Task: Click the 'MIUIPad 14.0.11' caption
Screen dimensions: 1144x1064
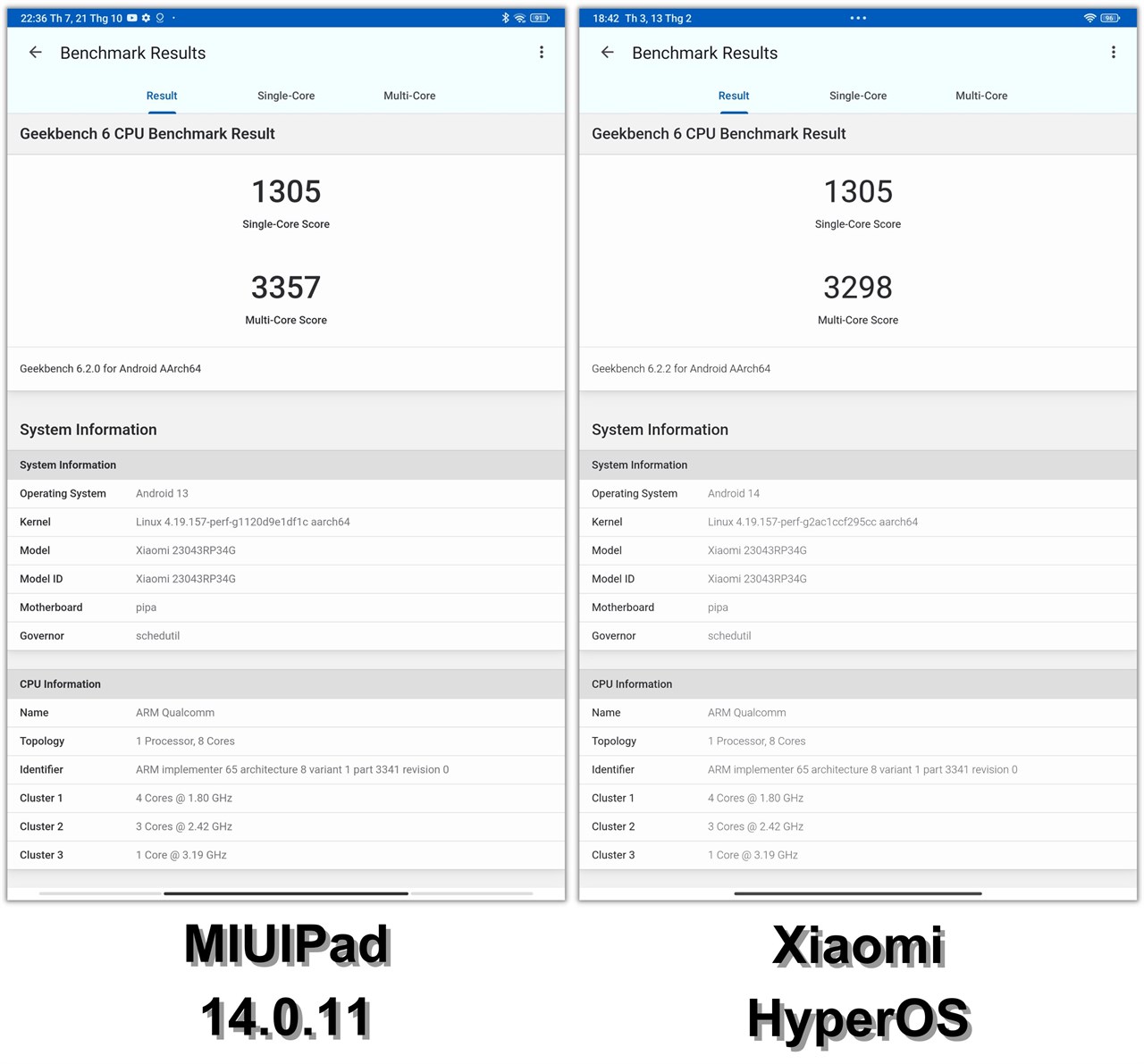Action: [x=287, y=981]
